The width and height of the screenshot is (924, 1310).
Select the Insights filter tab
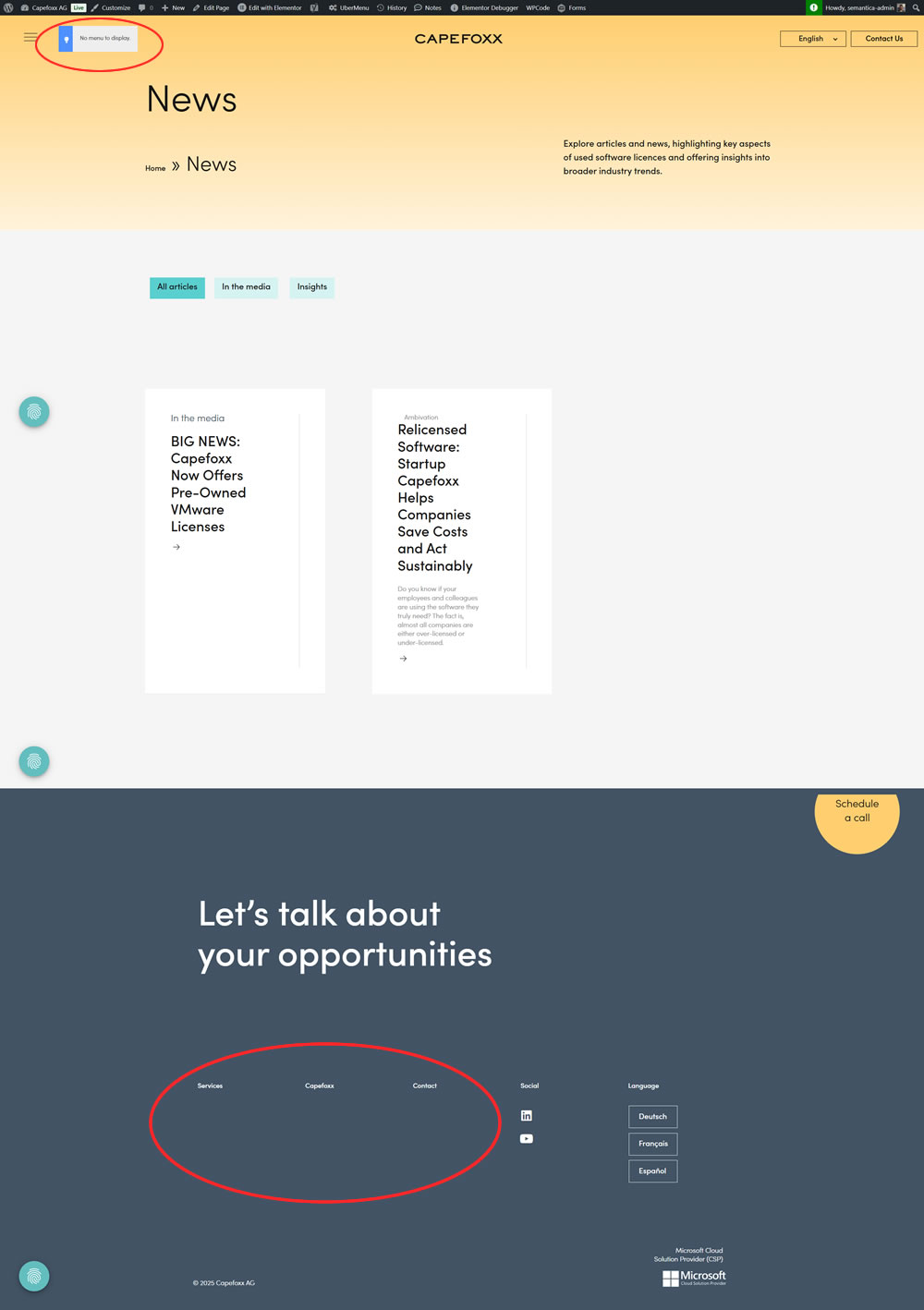312,287
